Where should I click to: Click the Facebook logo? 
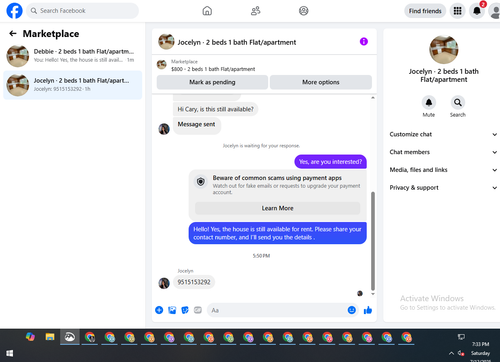pos(14,11)
